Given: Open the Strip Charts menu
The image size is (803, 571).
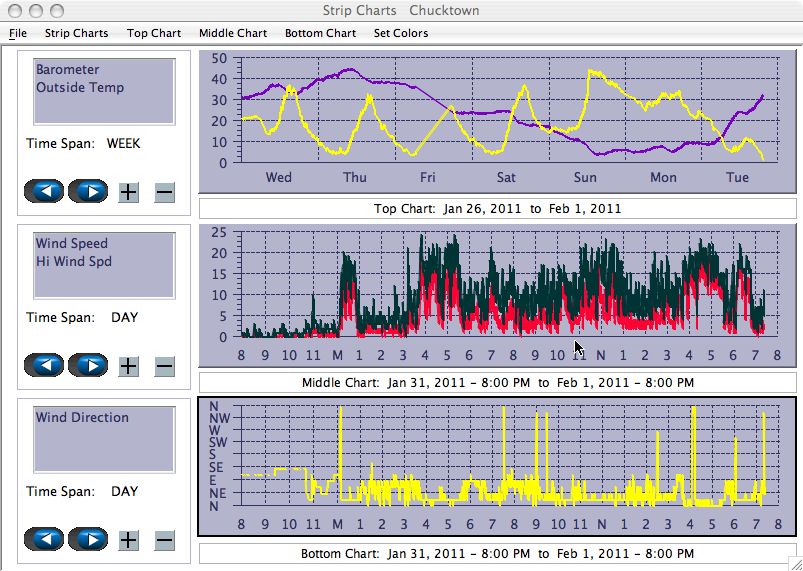Looking at the screenshot, I should coord(76,33).
